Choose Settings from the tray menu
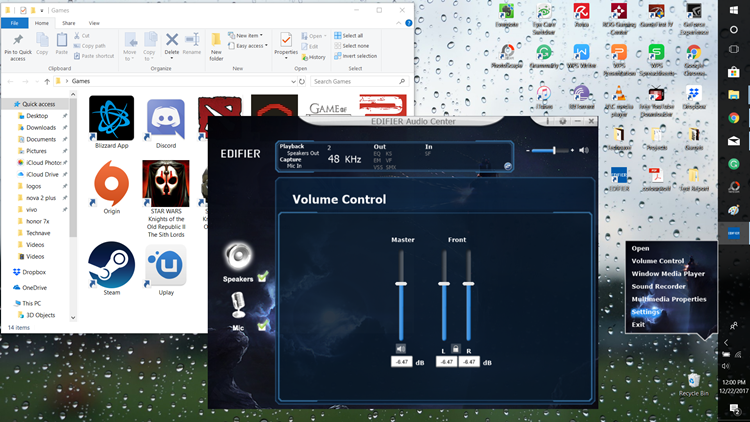Image resolution: width=750 pixels, height=422 pixels. tap(645, 312)
